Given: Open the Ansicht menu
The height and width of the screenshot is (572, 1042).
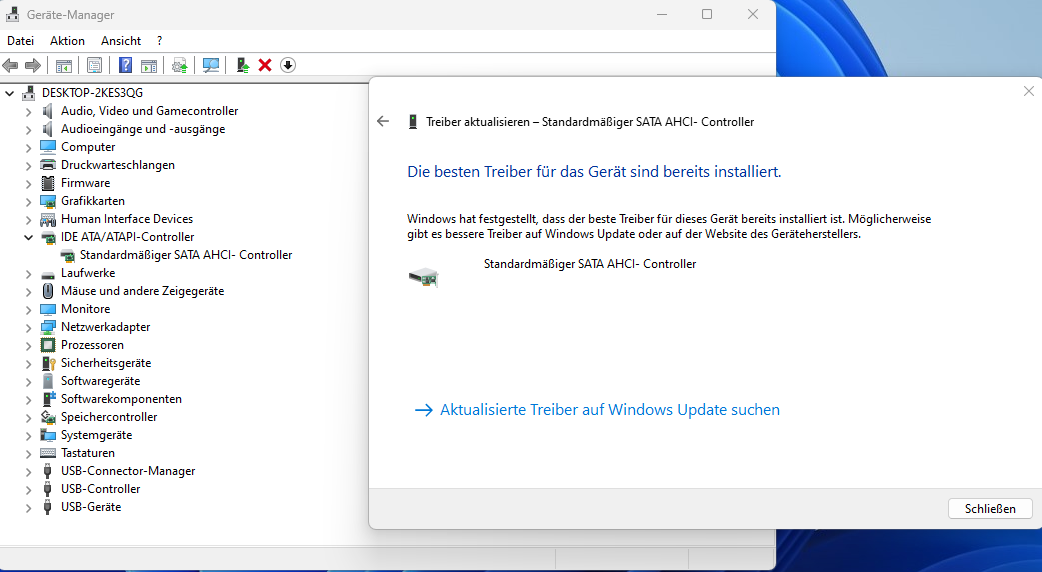Looking at the screenshot, I should point(121,41).
